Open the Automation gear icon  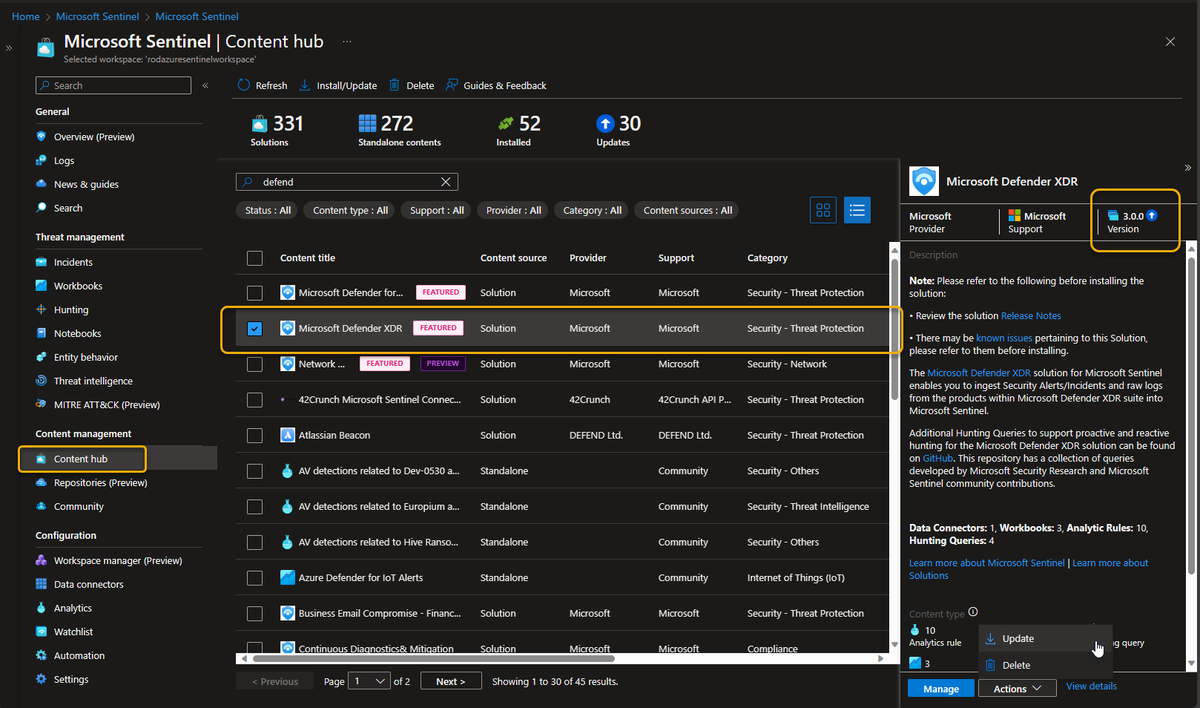tap(41, 656)
